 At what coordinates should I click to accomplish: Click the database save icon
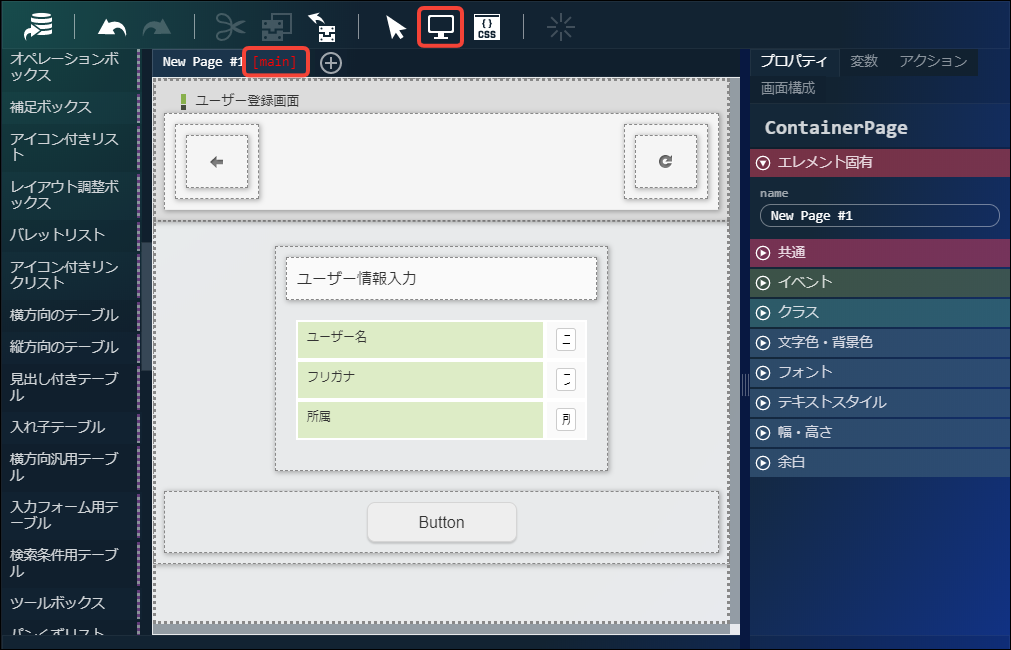pyautogui.click(x=39, y=27)
